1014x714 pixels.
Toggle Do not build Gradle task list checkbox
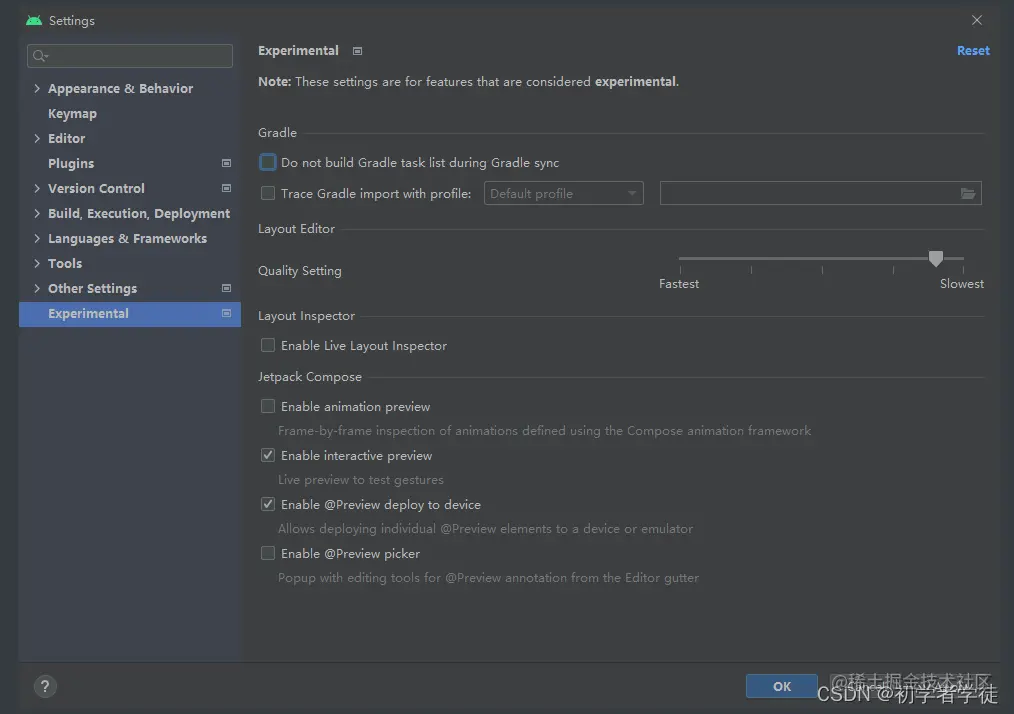coord(268,162)
